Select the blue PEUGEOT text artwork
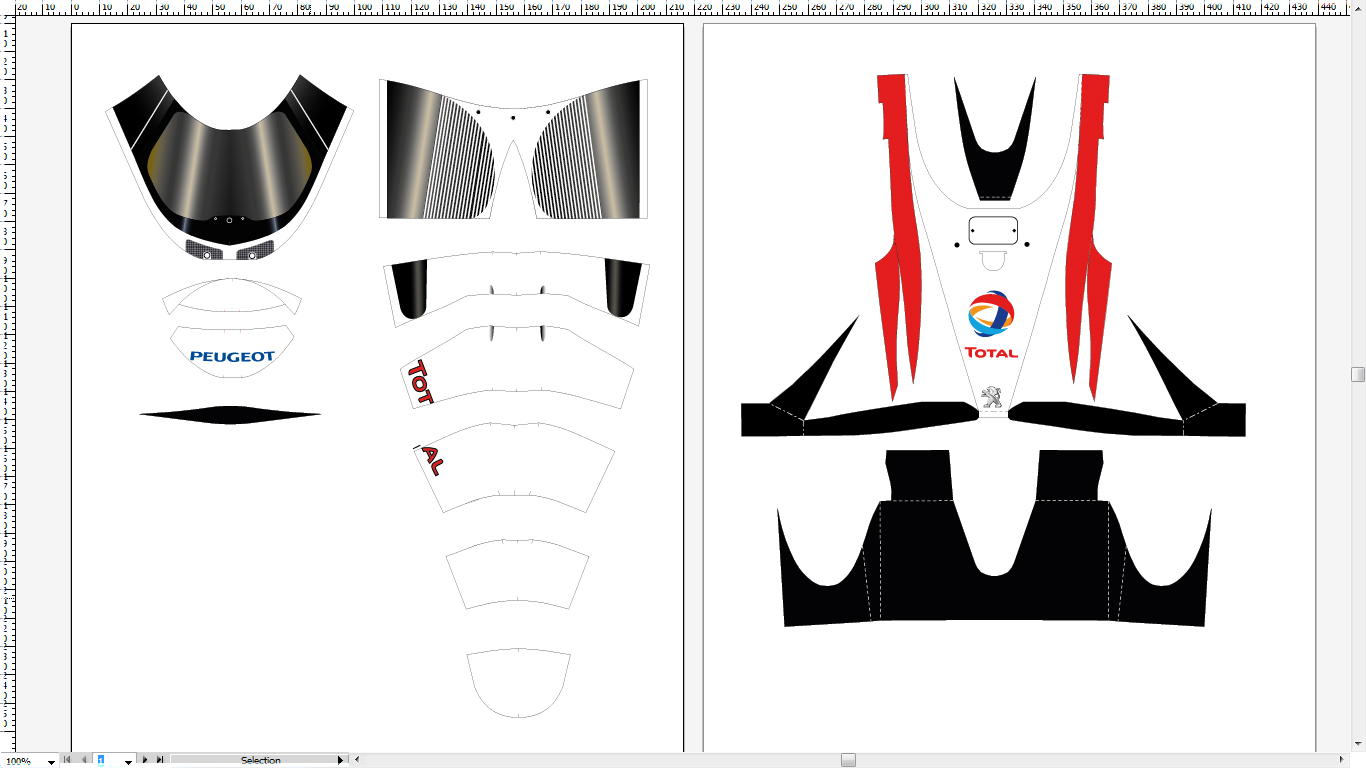The image size is (1366, 768). point(232,356)
